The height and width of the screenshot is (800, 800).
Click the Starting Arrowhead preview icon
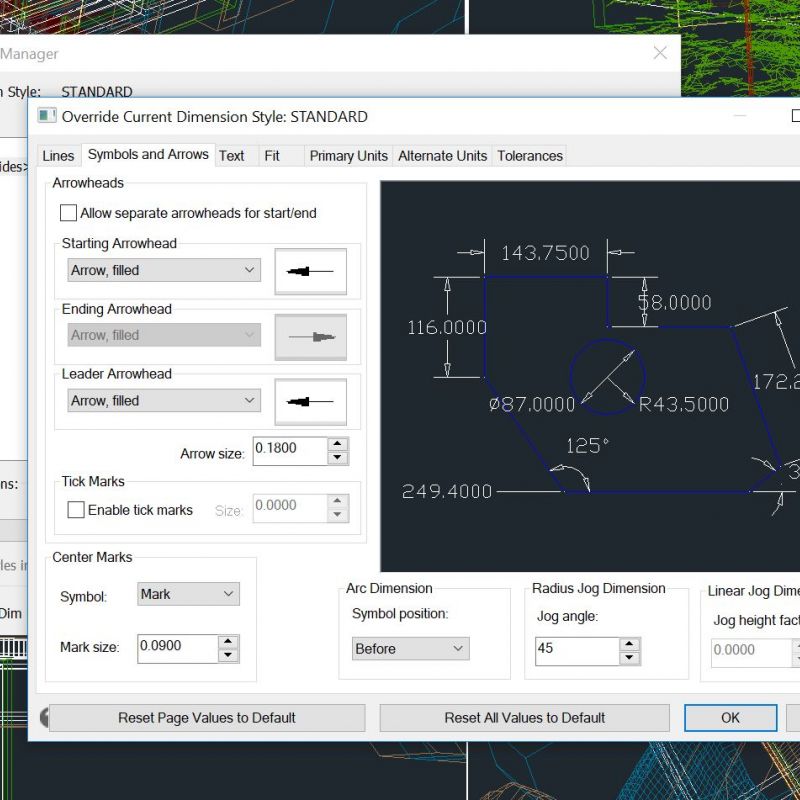pos(310,271)
